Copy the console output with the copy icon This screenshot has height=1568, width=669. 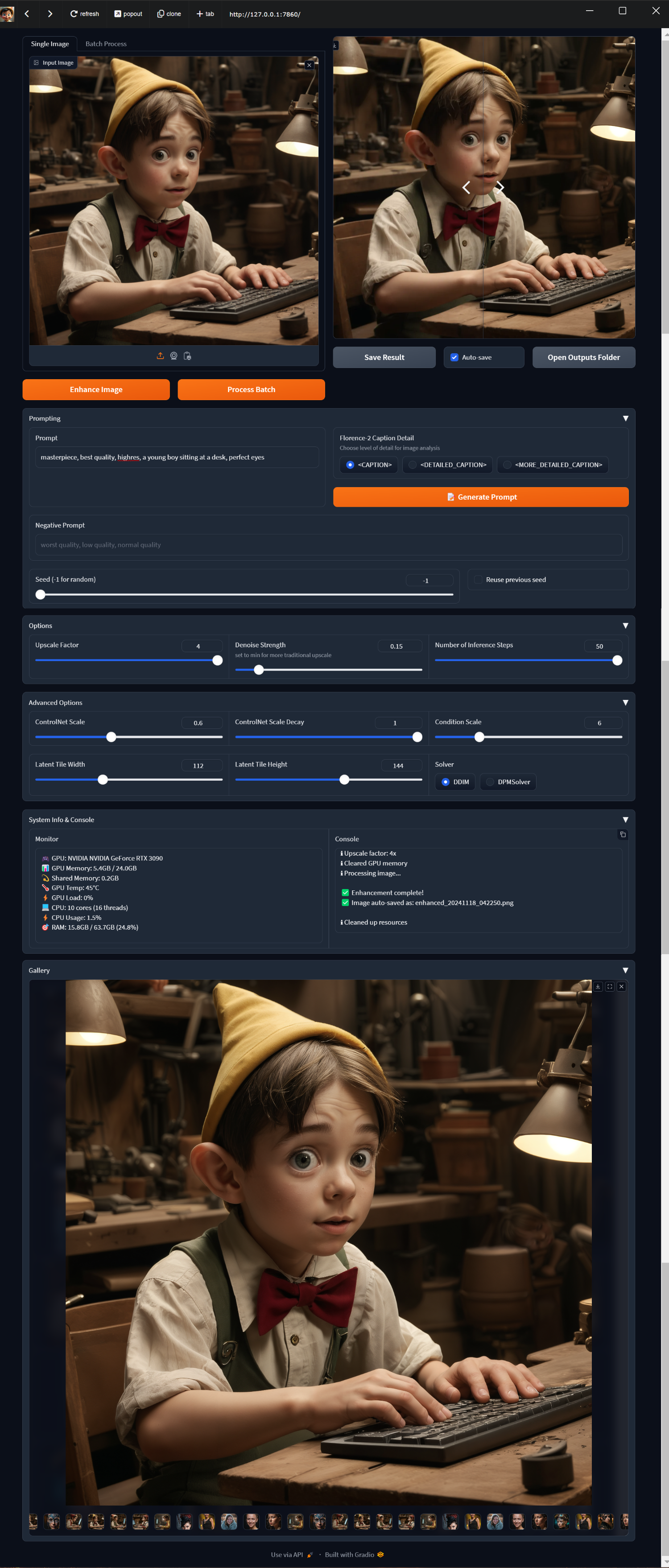coord(623,835)
